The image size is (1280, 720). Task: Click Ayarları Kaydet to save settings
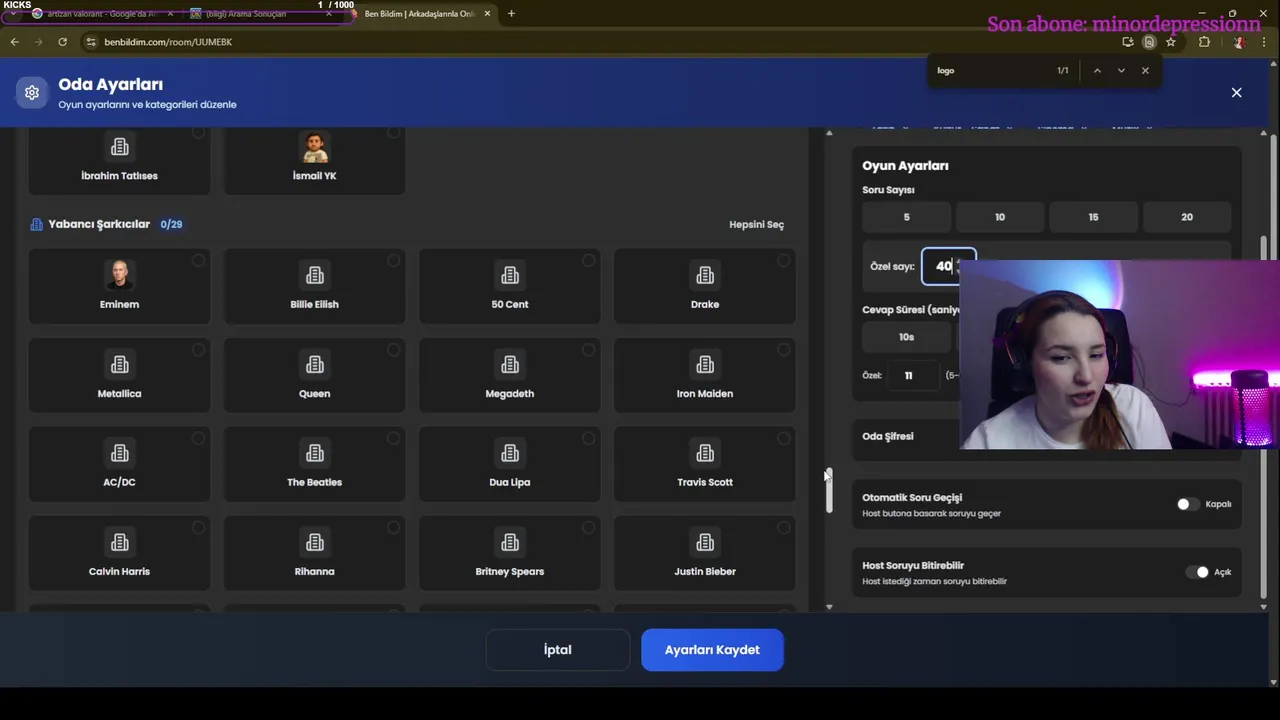(712, 650)
